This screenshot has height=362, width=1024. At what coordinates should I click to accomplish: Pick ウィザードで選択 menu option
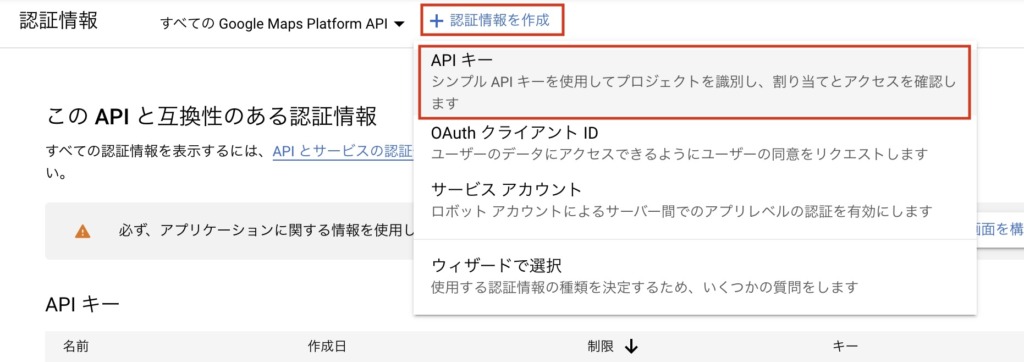695,276
